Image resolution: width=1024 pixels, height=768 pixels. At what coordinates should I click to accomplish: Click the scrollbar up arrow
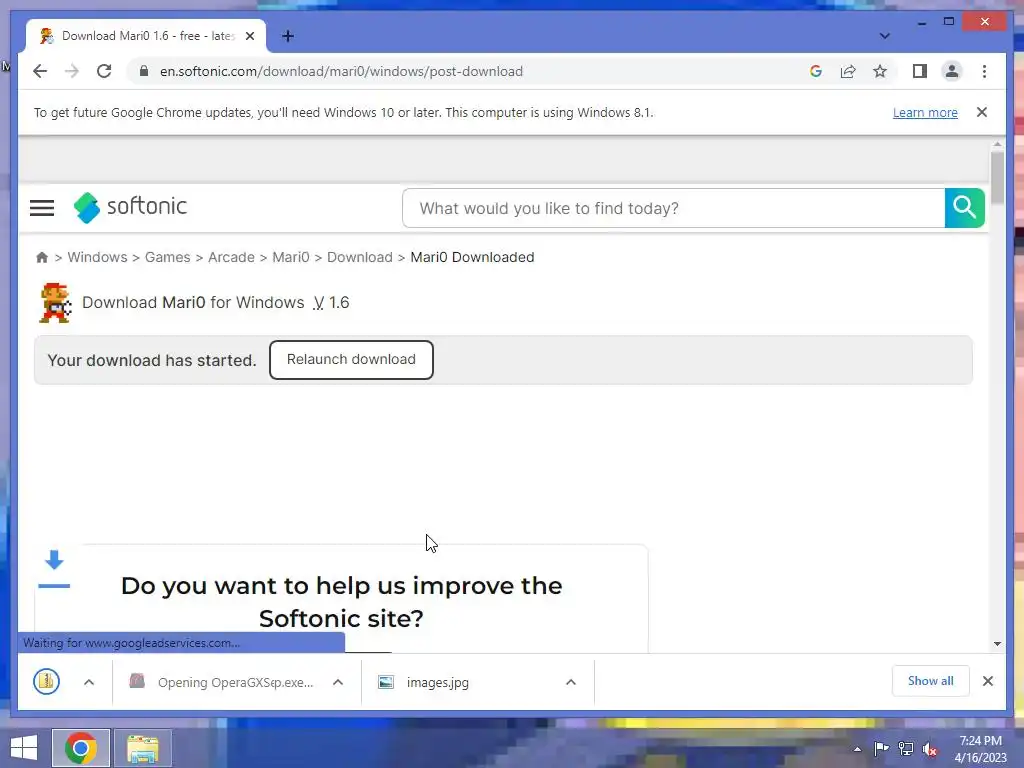(997, 144)
